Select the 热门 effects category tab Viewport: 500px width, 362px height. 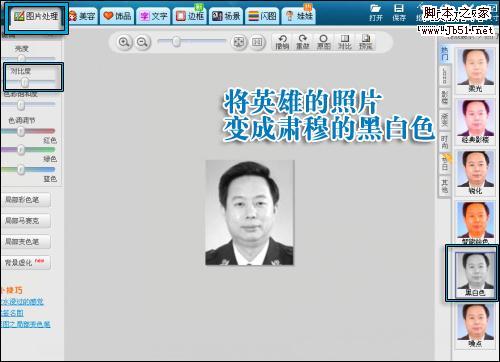(x=445, y=54)
